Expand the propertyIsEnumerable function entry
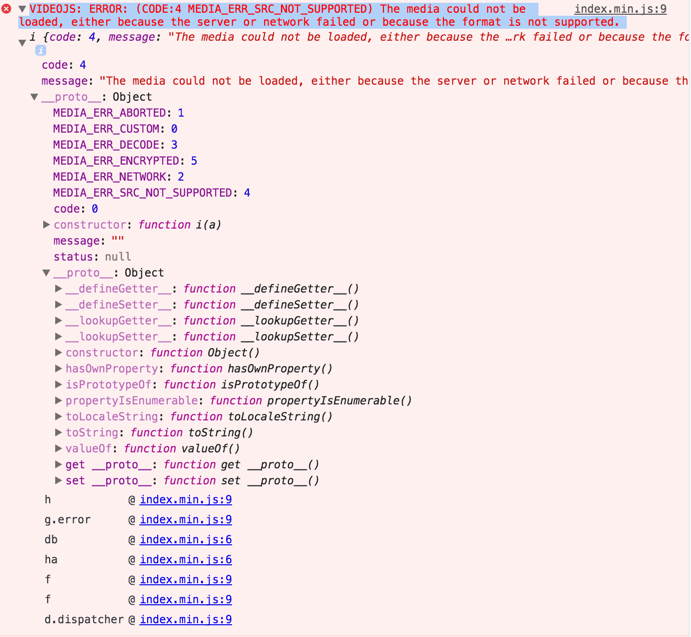Screen dimensions: 691x637 coord(58,400)
